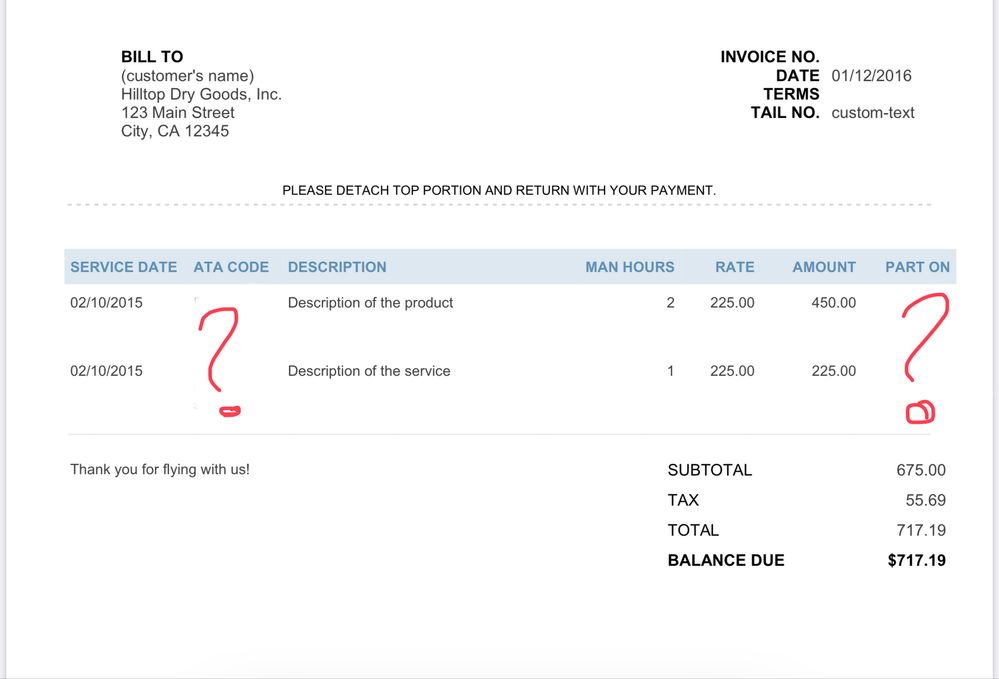Select "Description of the service" line item
Image resolution: width=999 pixels, height=679 pixels.
(x=369, y=370)
